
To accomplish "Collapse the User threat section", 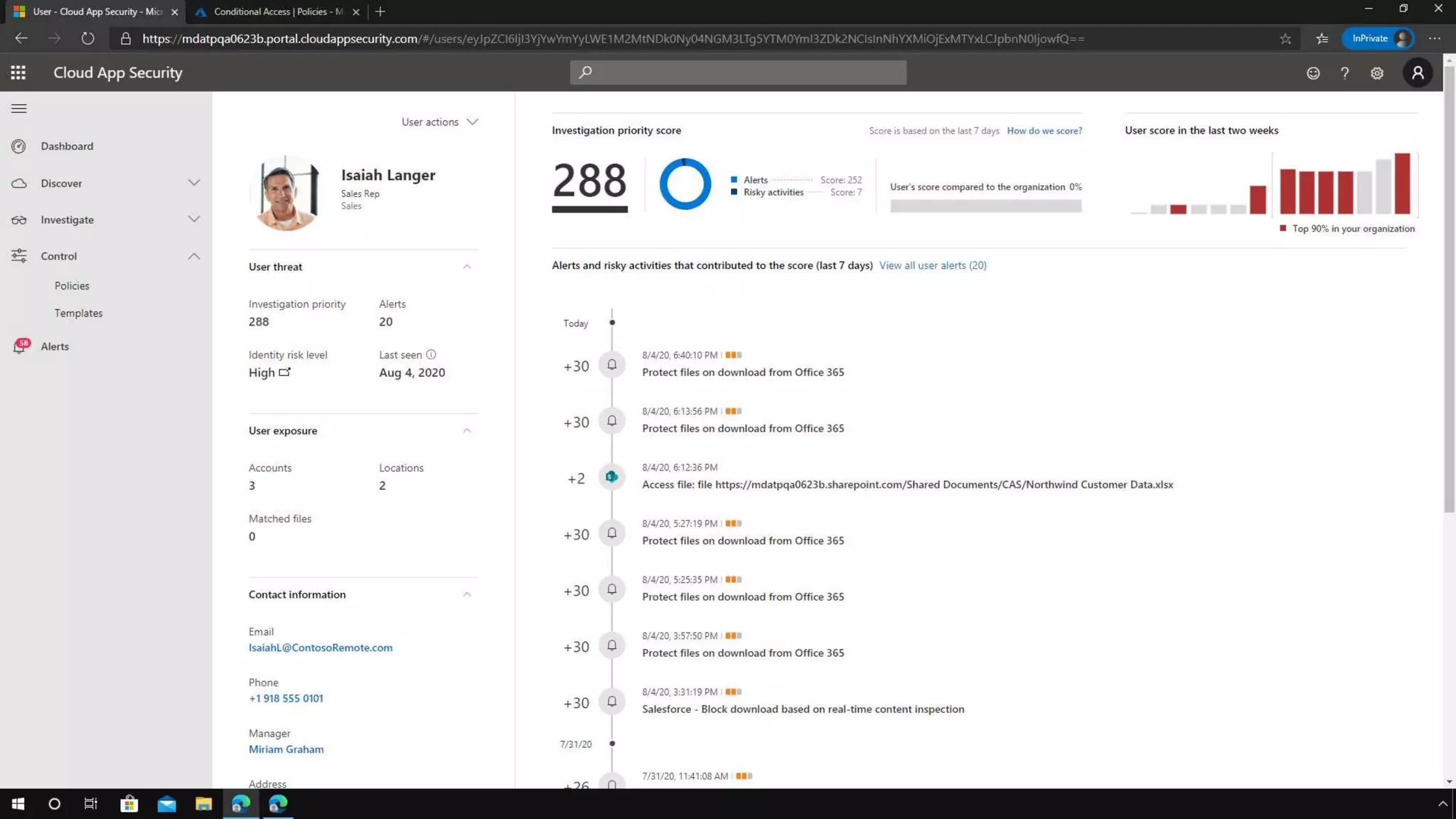I will point(467,267).
